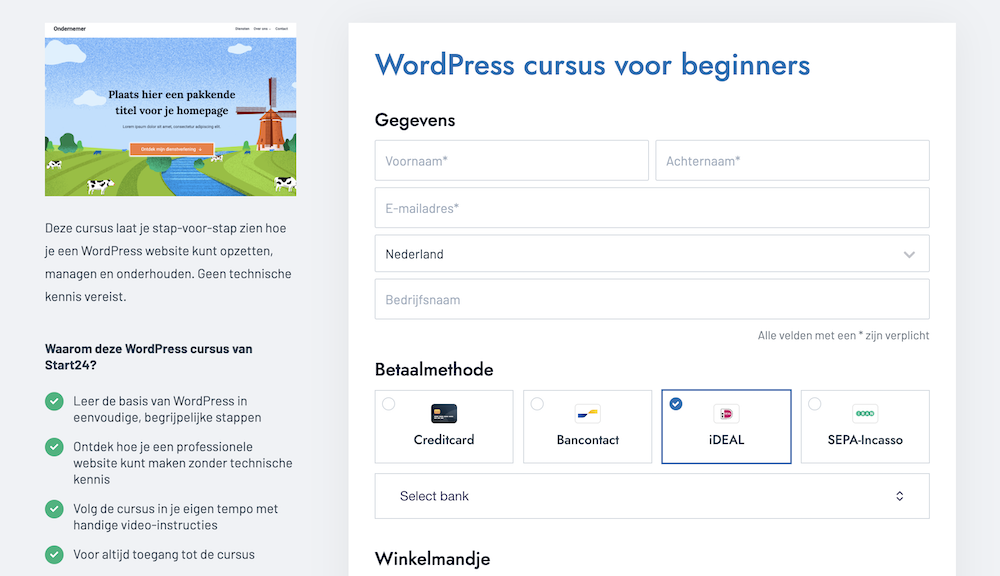This screenshot has width=1000, height=576.
Task: Select the Bancontact radio button
Action: click(x=537, y=404)
